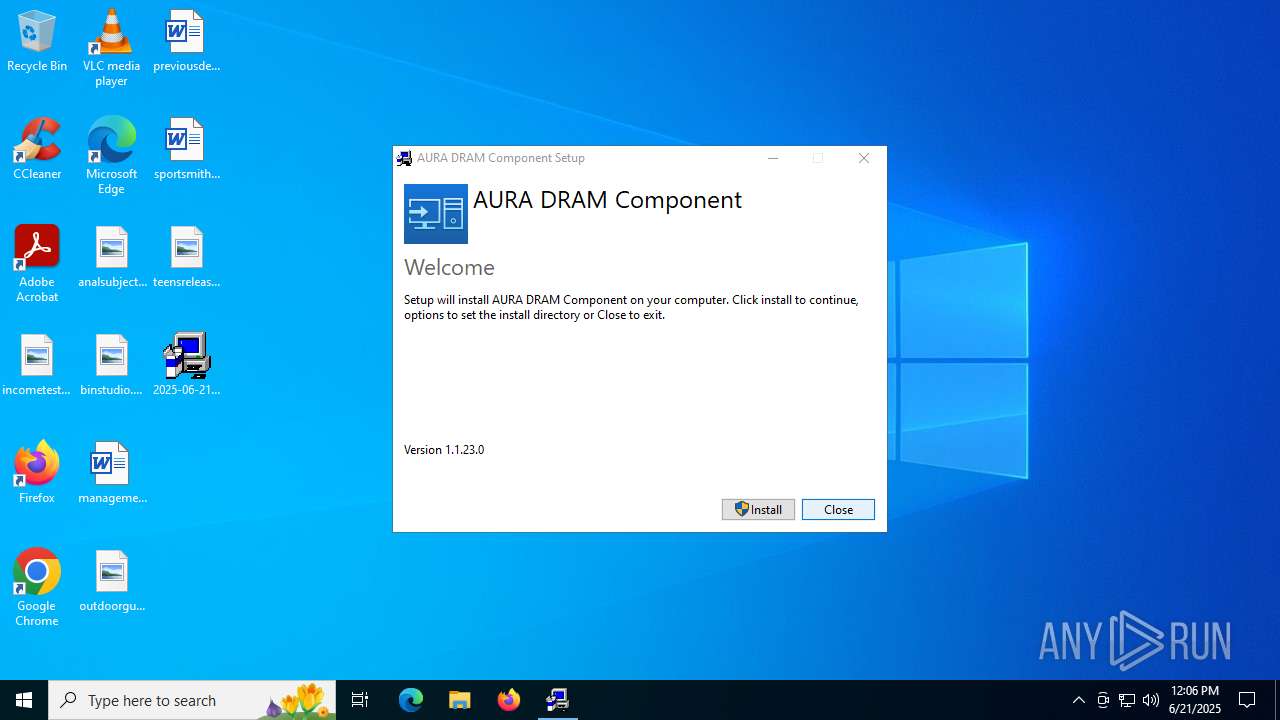Click the AURA DRAM Component title text

pyautogui.click(x=607, y=200)
